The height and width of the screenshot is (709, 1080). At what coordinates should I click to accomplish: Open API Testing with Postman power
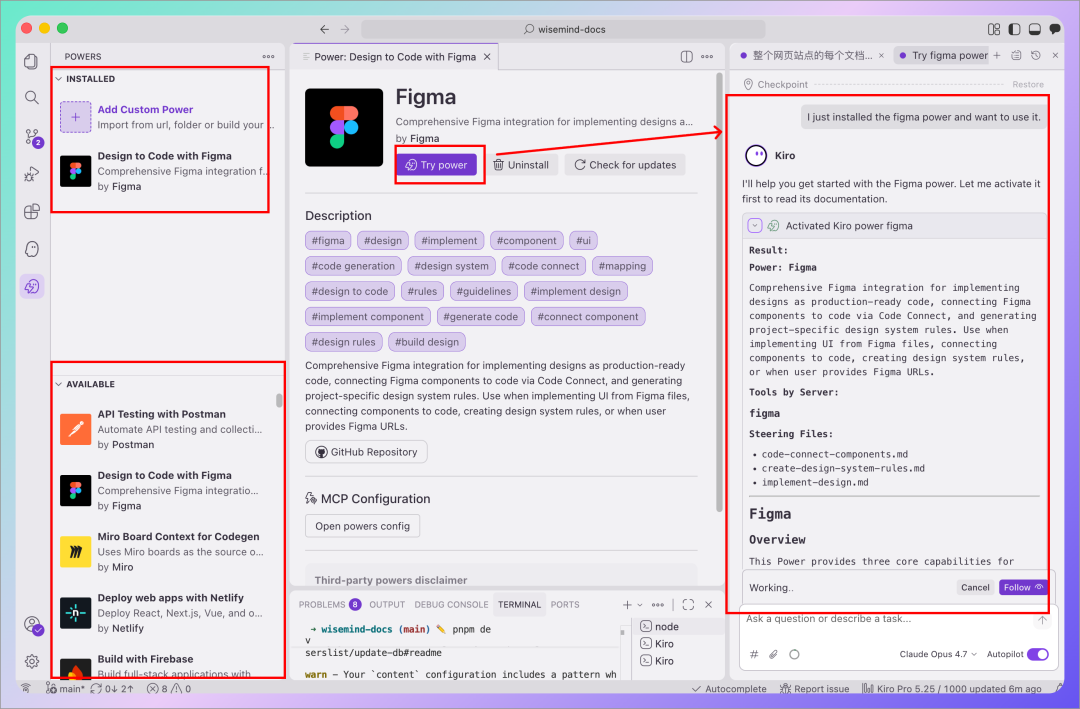[169, 429]
